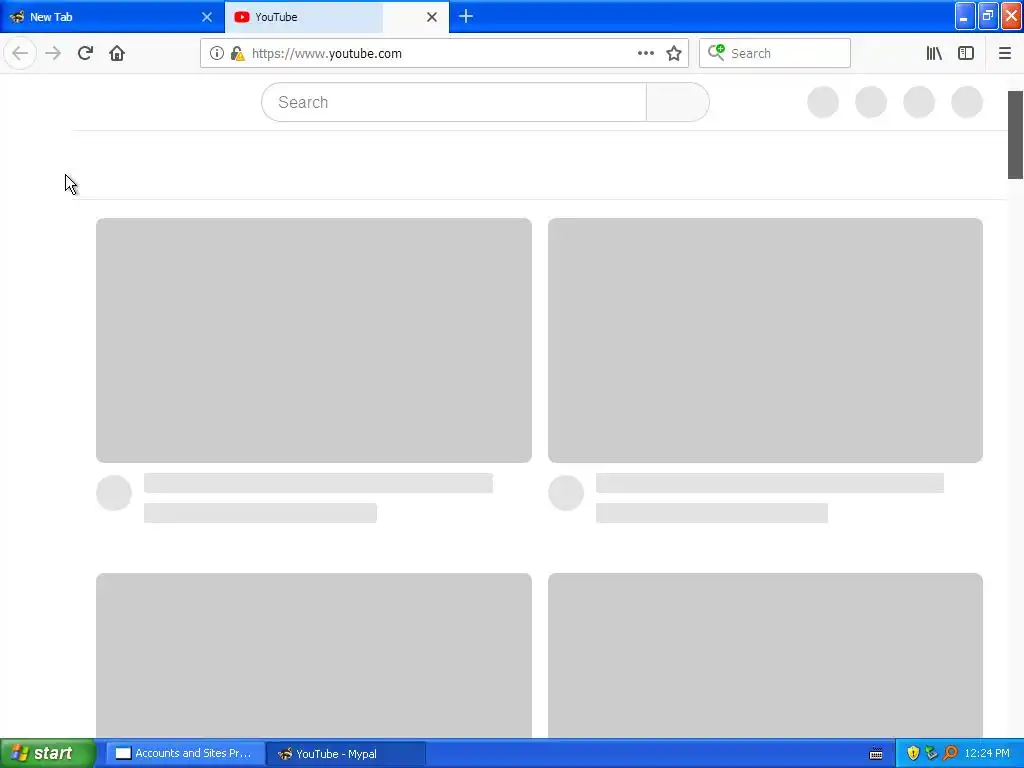Focus the YouTube page Search field

(454, 102)
